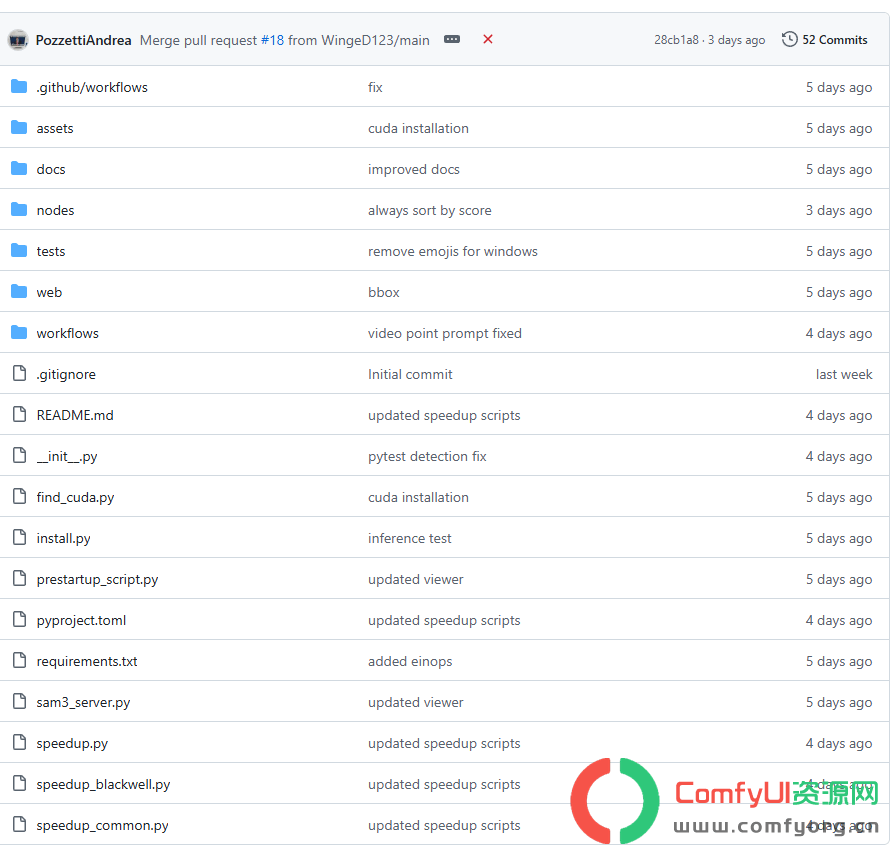
Task: Click file icon for __init__.py
Action: coord(19,455)
